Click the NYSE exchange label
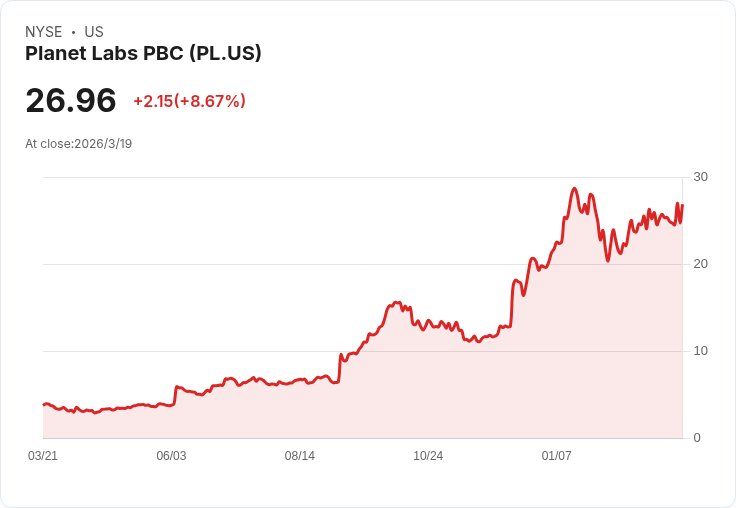 44,32
